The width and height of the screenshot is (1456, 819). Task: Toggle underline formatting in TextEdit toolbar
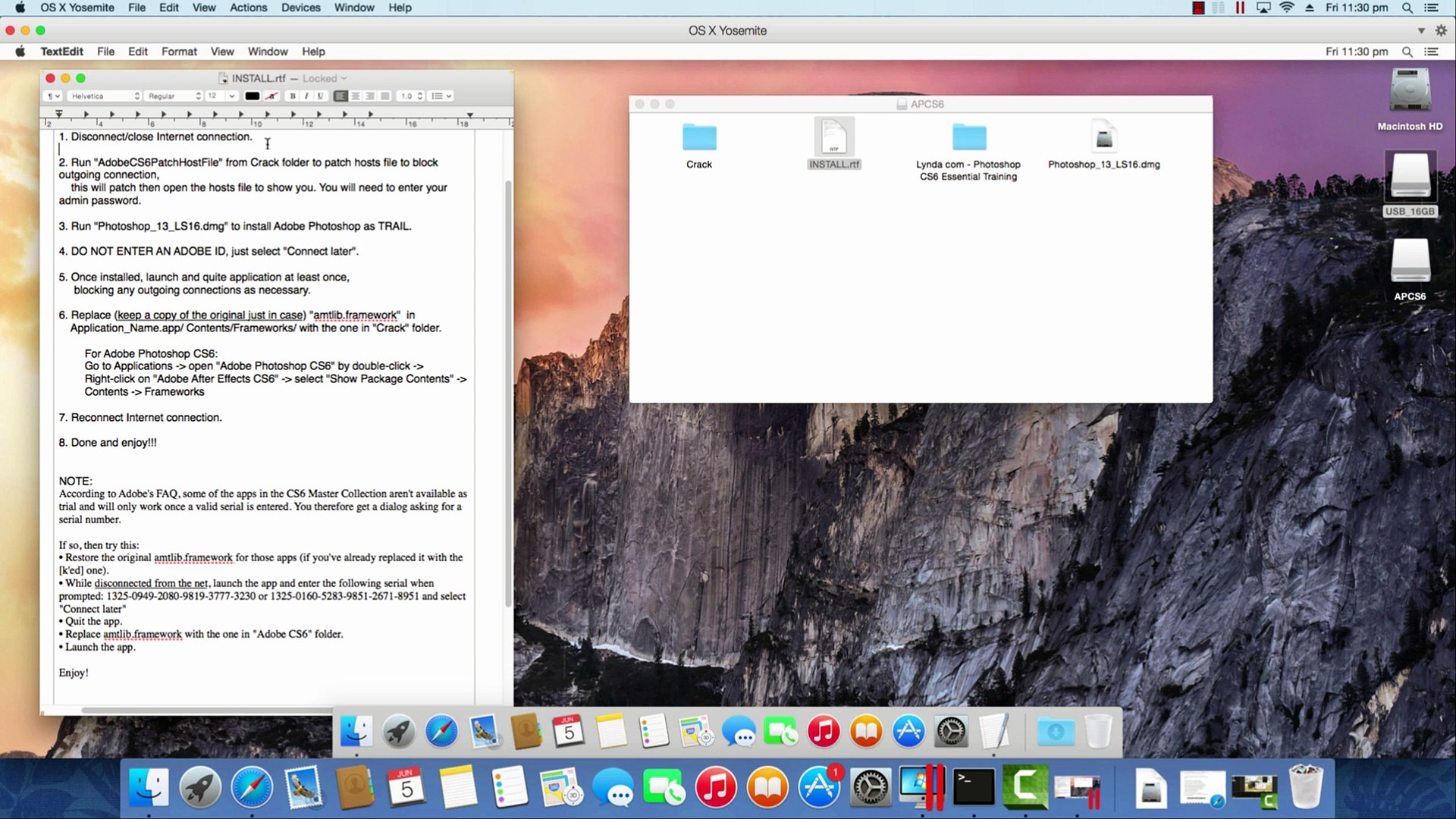pos(320,96)
